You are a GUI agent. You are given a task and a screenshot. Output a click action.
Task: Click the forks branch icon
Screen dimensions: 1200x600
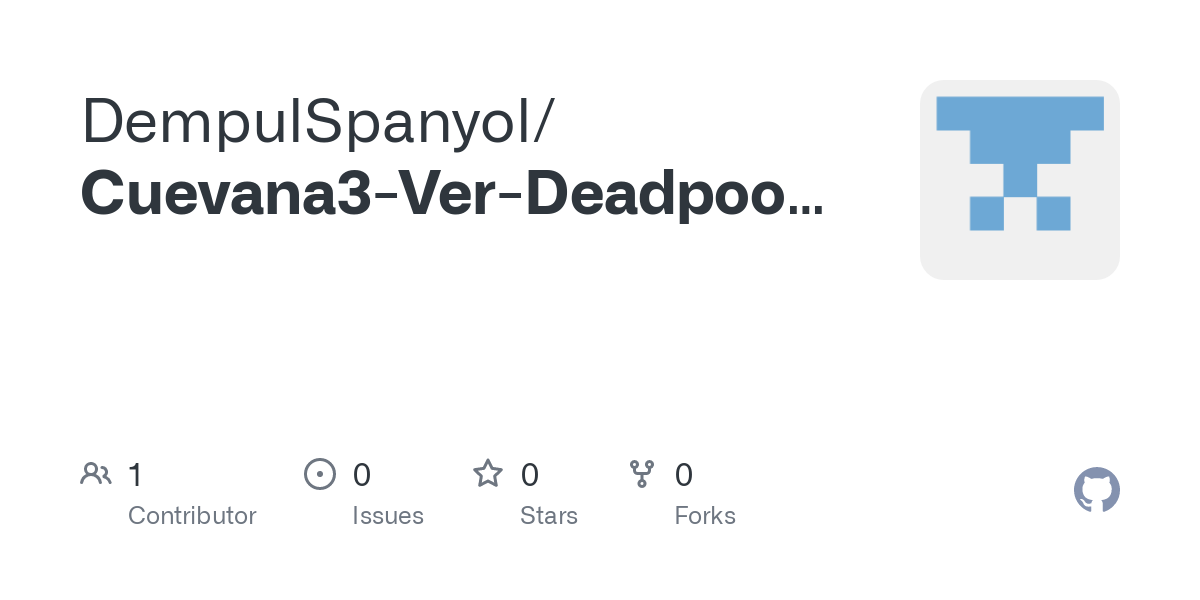pyautogui.click(x=642, y=474)
